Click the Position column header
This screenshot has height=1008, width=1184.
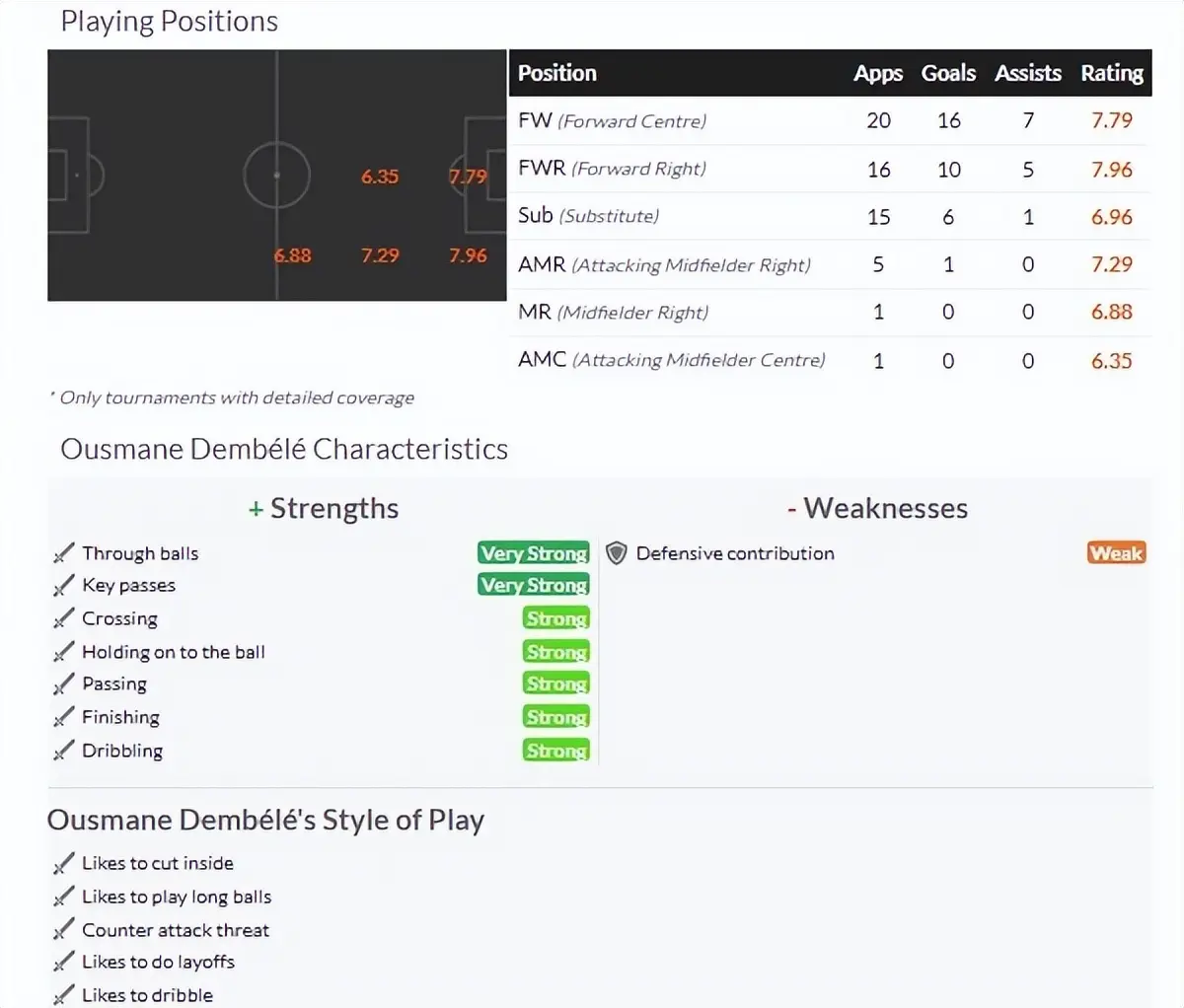pos(557,73)
